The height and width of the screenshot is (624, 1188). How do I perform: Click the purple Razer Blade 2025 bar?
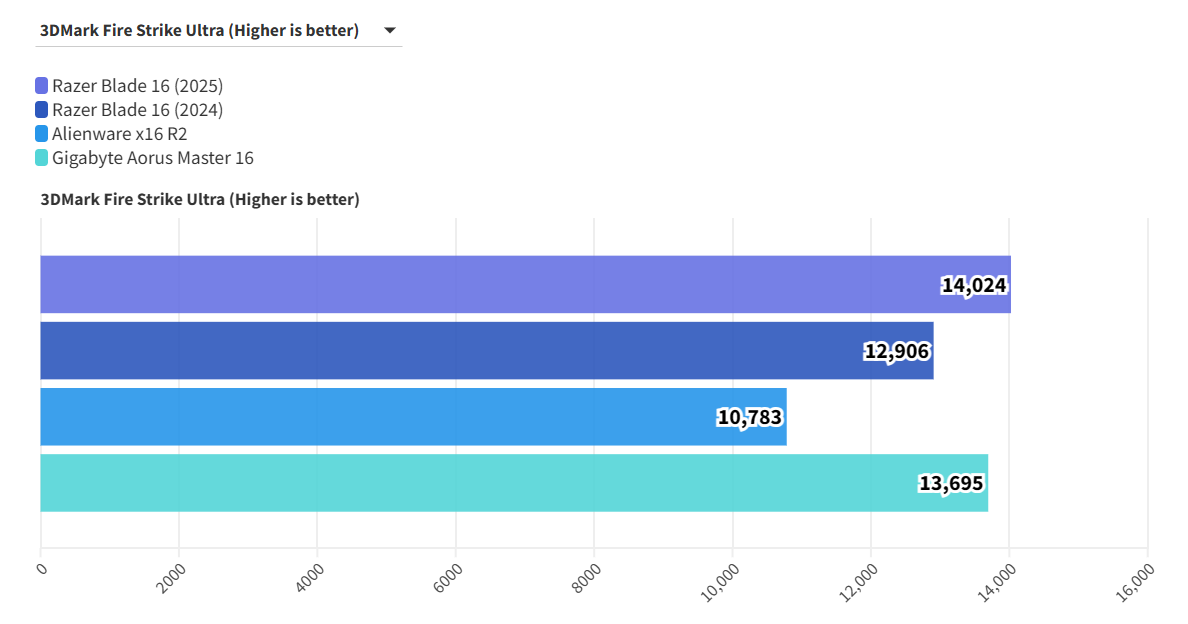[480, 285]
